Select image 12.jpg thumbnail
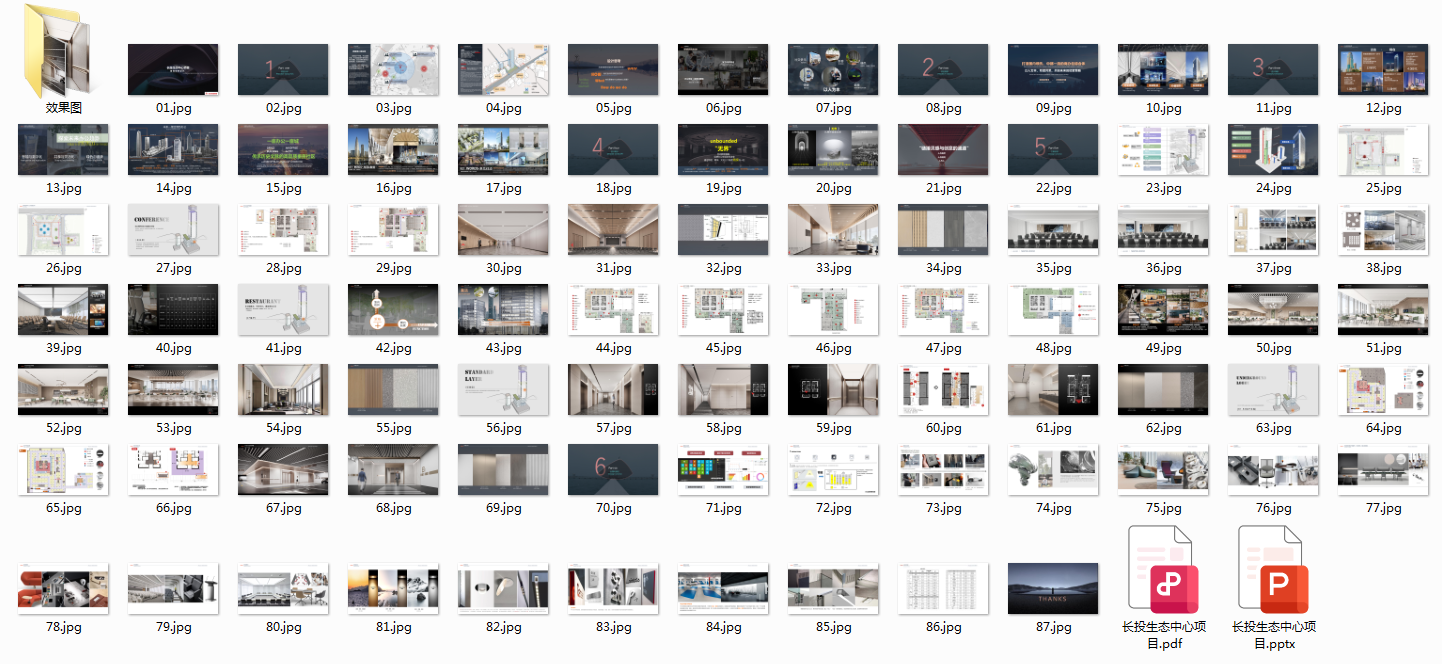The image size is (1442, 664). [1383, 69]
